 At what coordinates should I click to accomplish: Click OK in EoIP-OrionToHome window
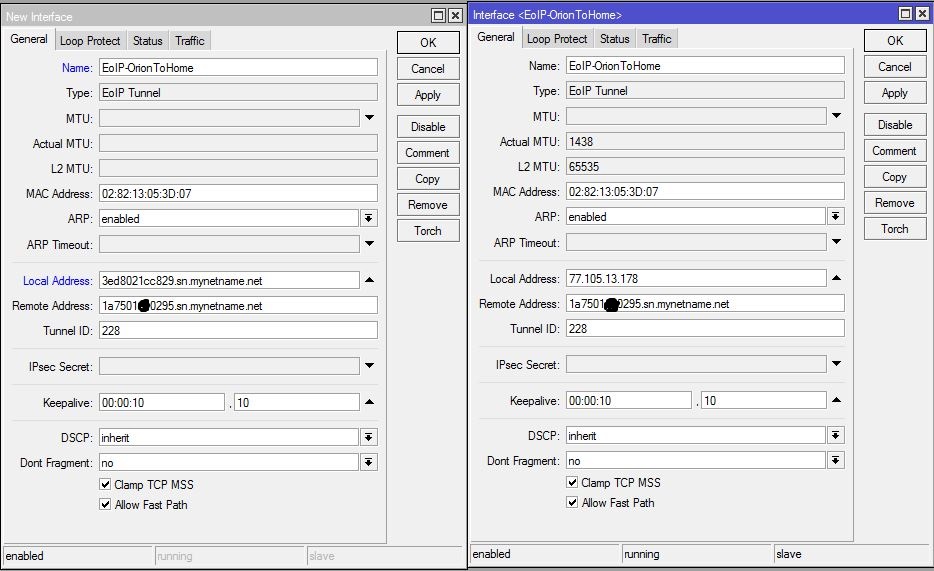coord(895,41)
